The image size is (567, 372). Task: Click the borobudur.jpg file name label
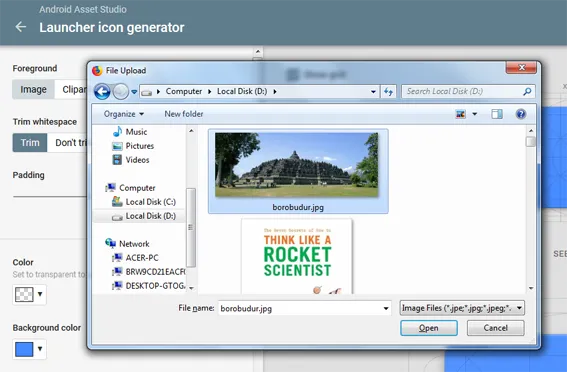(x=298, y=207)
